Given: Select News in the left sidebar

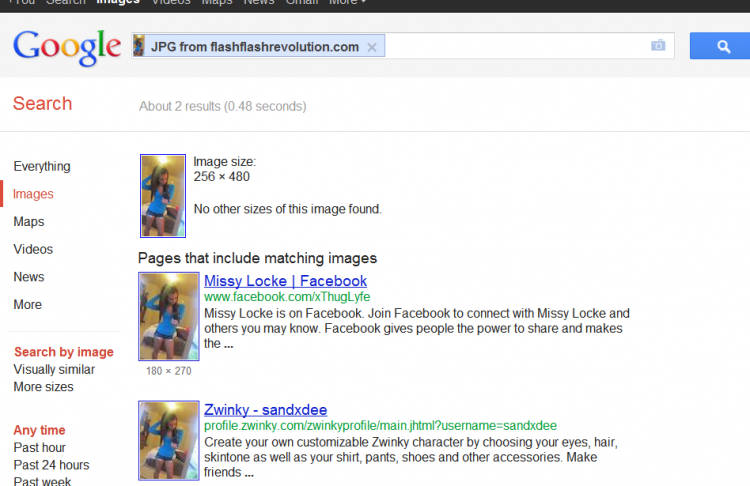Looking at the screenshot, I should (x=29, y=277).
